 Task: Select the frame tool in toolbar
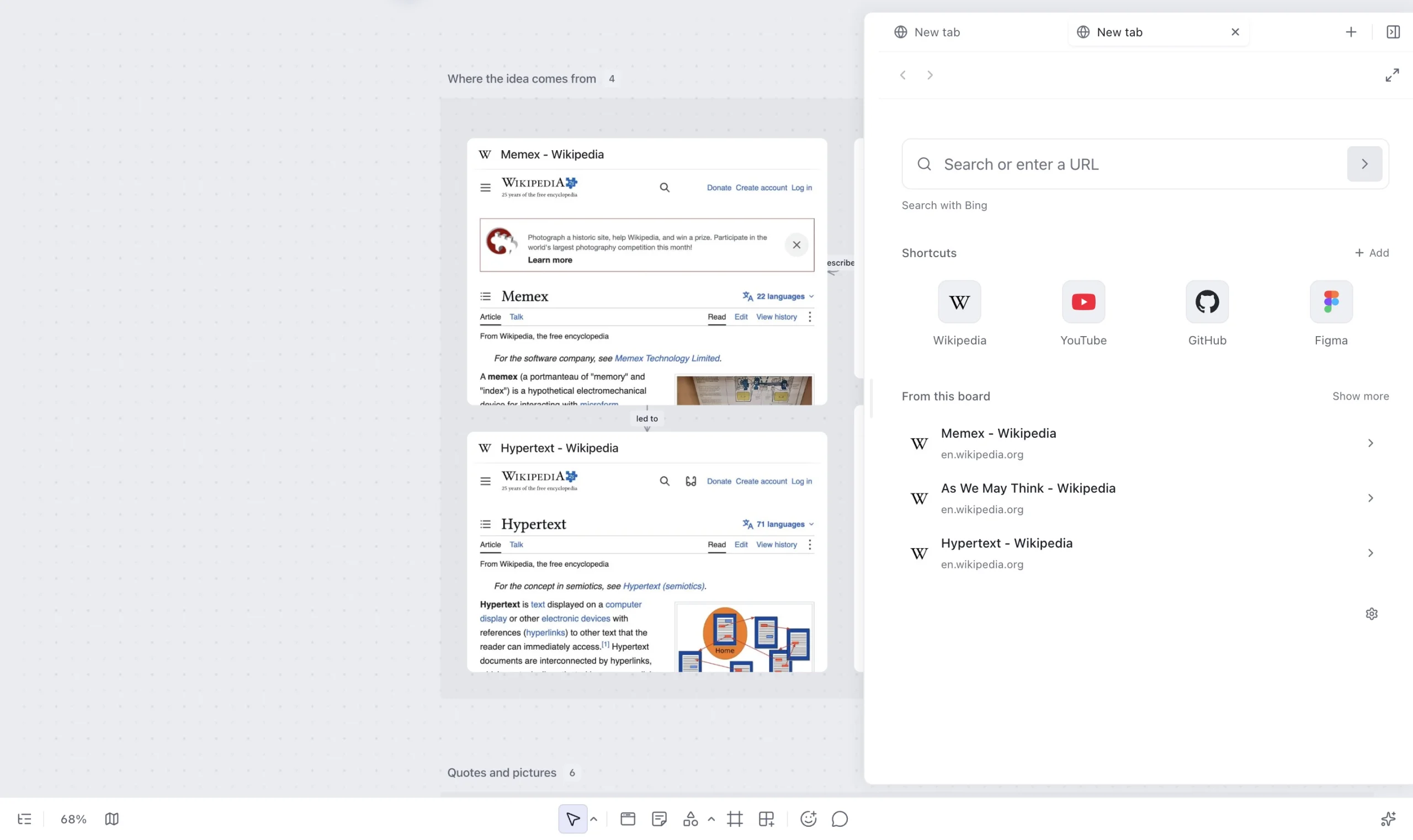pyautogui.click(x=734, y=818)
